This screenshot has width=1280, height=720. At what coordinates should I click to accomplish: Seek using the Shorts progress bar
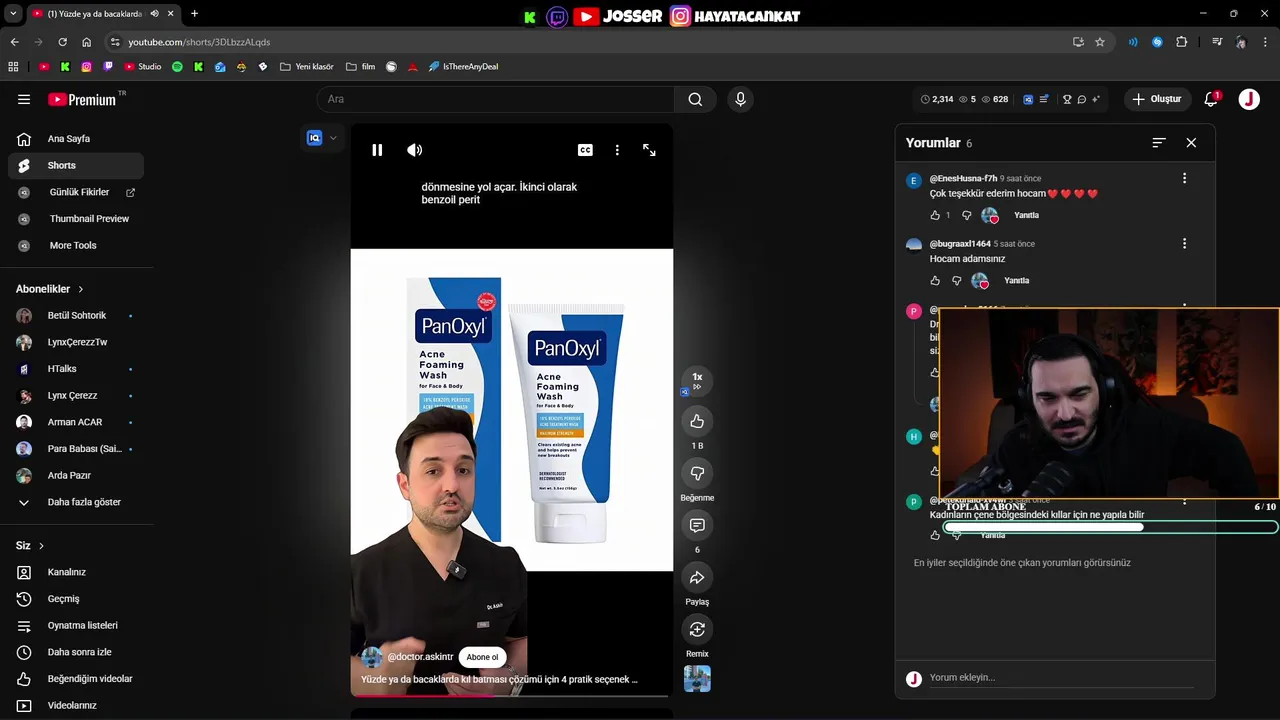(511, 695)
